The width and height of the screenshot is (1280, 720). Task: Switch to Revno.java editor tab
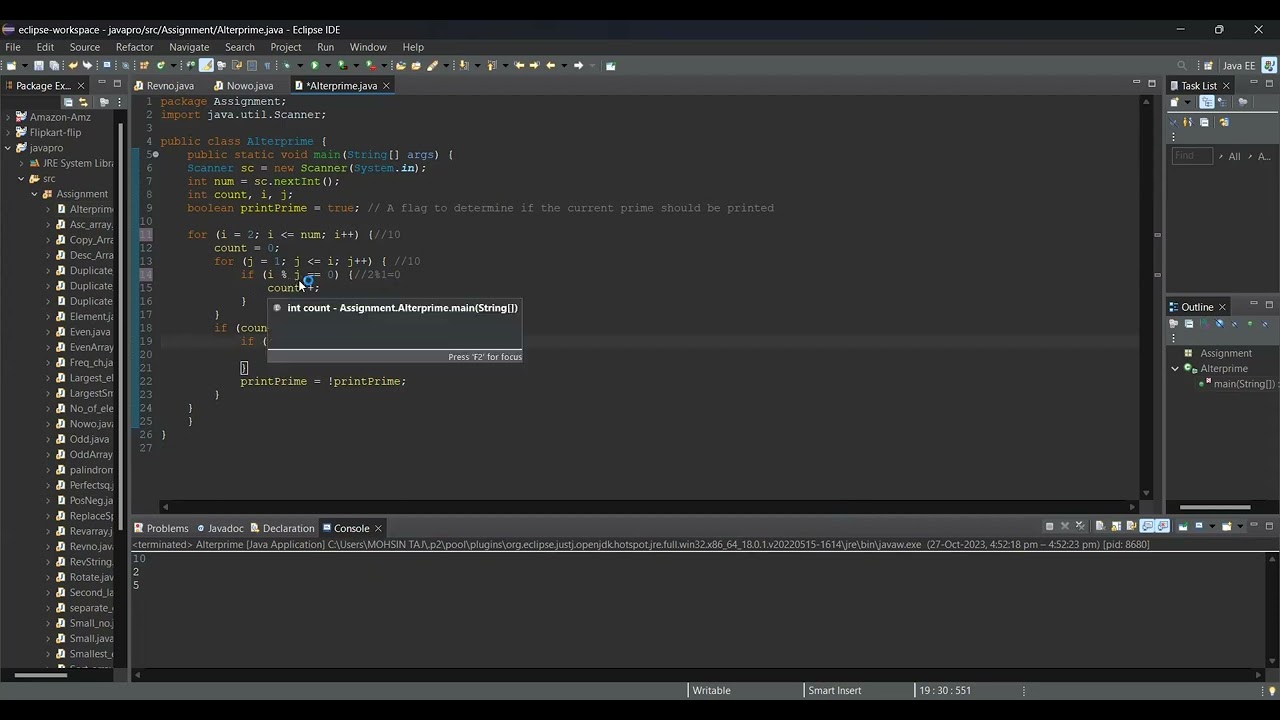point(164,86)
